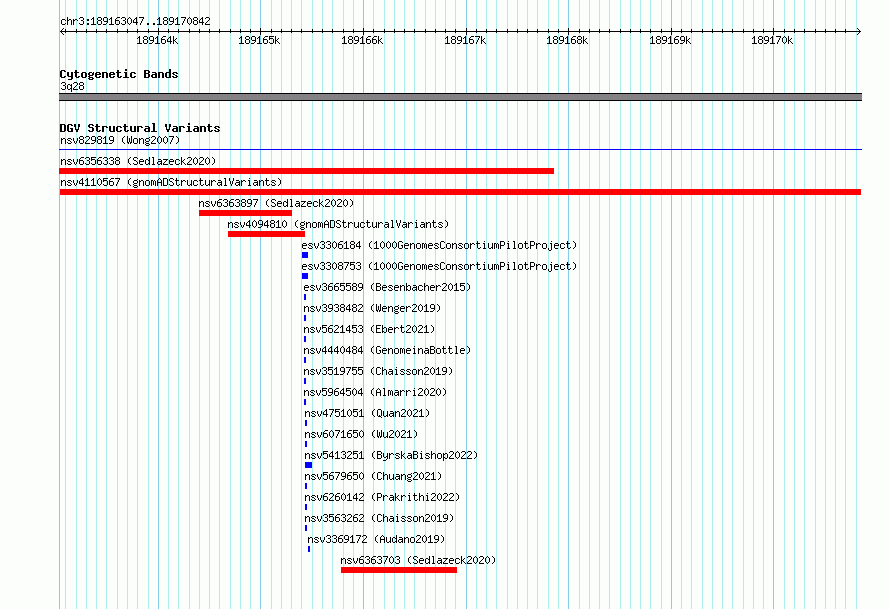This screenshot has height=609, width=890.
Task: Open nsv4440484 (GenomeinaBottle) variant
Action: 387,350
